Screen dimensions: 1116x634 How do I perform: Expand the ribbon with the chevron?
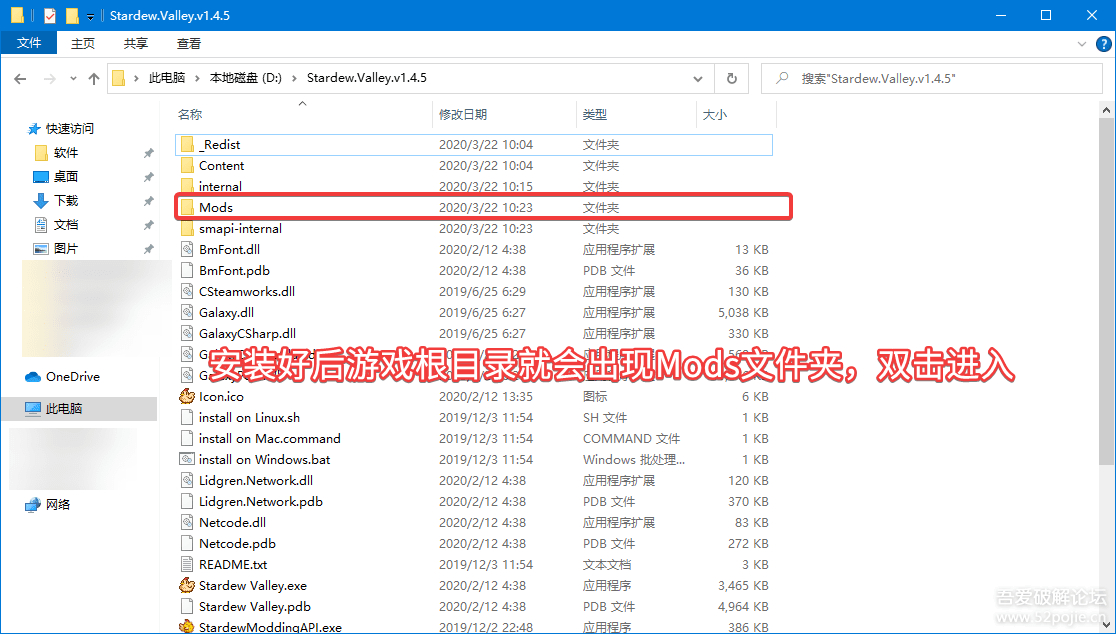pyautogui.click(x=1083, y=43)
